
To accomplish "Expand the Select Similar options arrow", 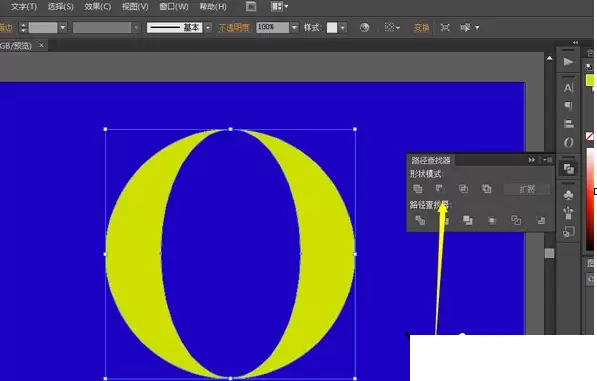I will [477, 27].
